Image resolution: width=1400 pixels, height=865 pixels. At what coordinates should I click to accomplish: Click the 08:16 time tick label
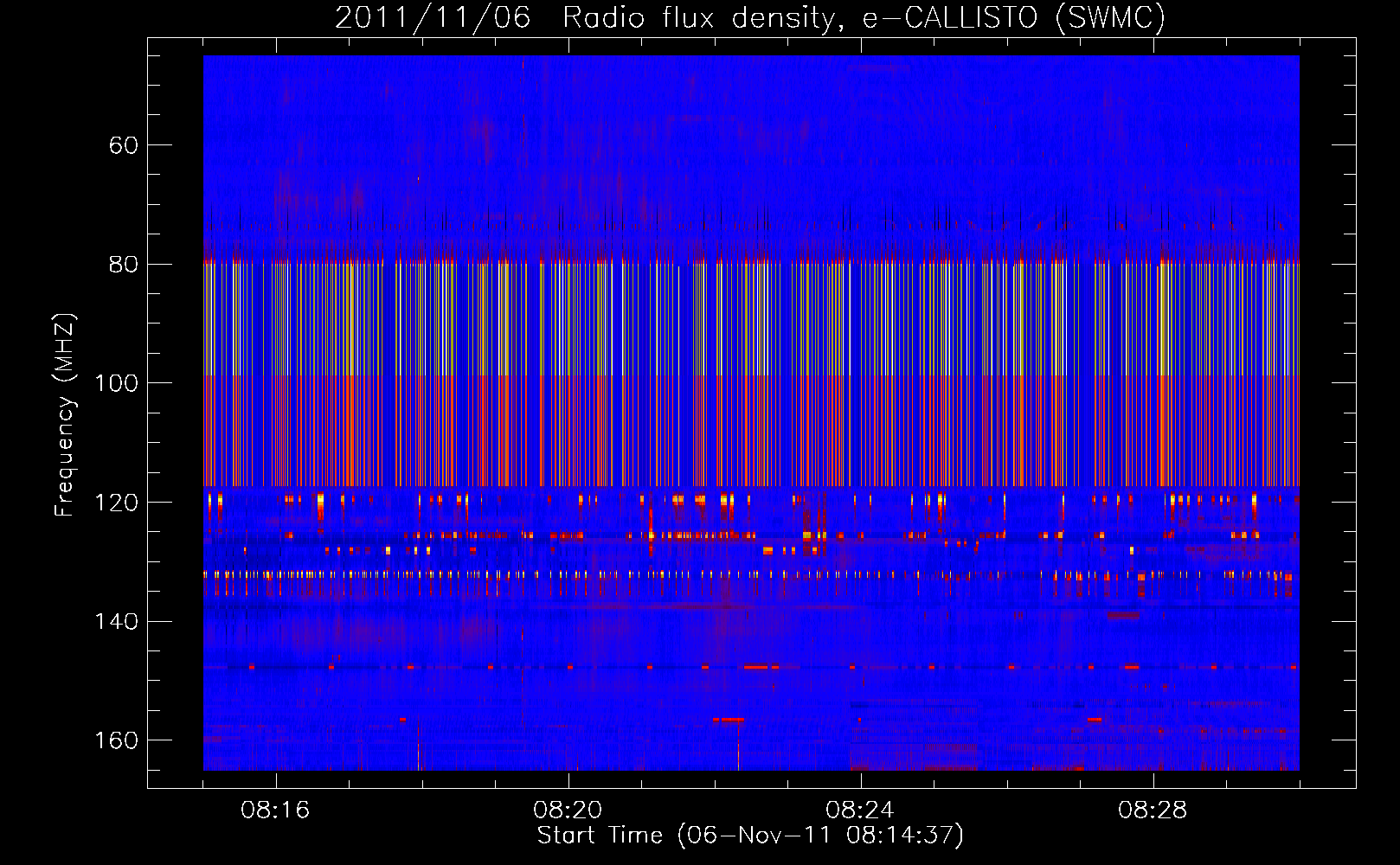pos(275,811)
